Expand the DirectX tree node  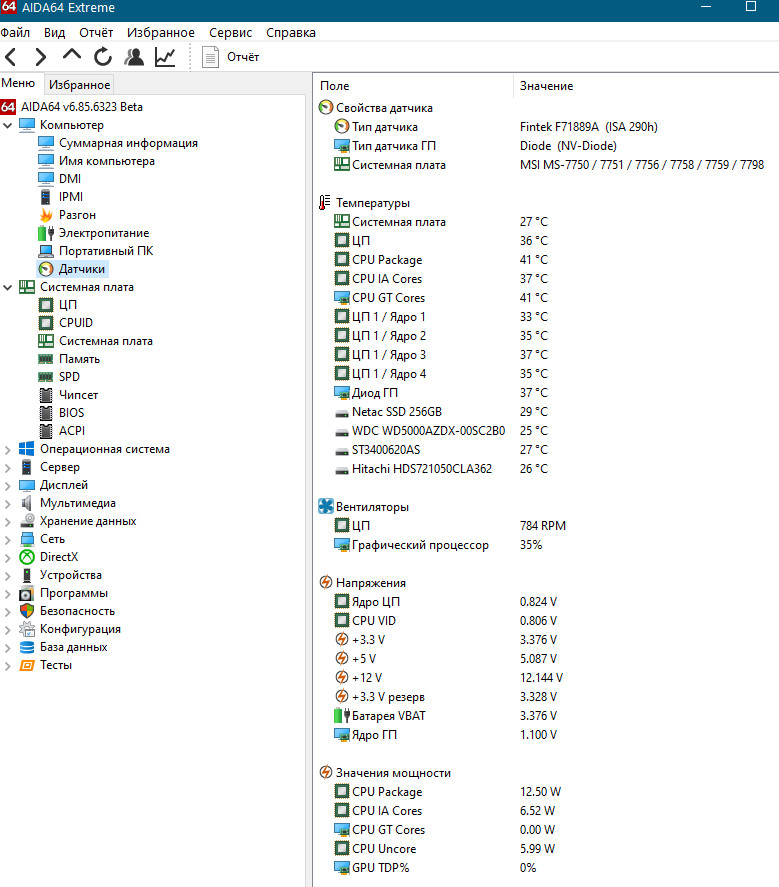click(7, 558)
